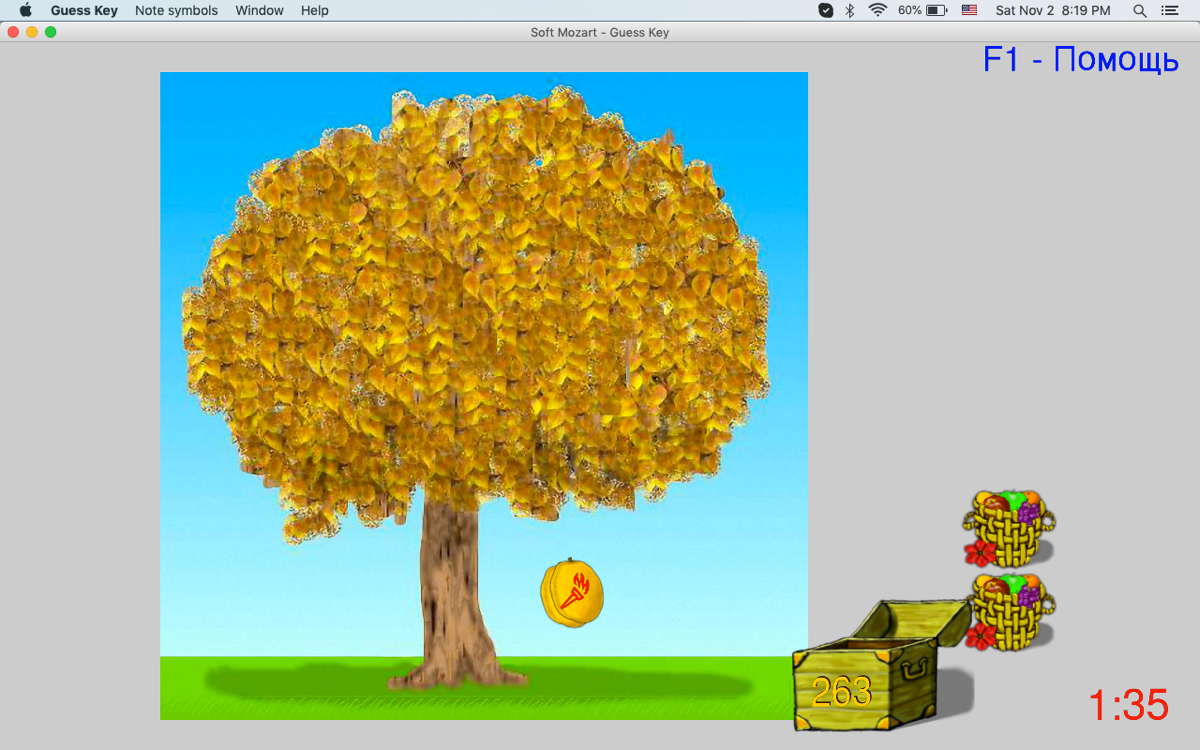Image resolution: width=1200 pixels, height=750 pixels.
Task: Open the Guess Key application menu
Action: click(84, 10)
